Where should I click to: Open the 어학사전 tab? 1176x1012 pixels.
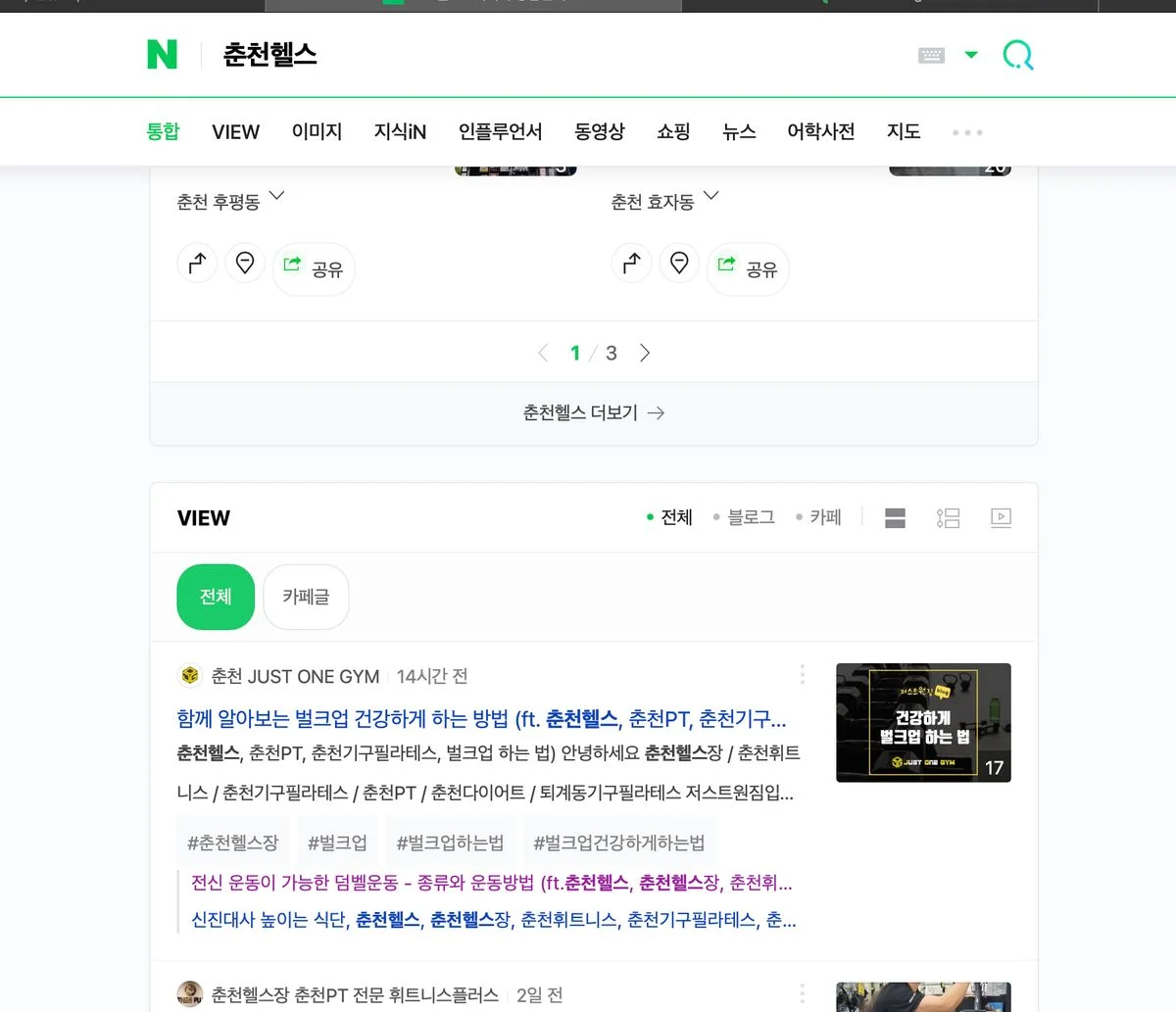tap(820, 131)
